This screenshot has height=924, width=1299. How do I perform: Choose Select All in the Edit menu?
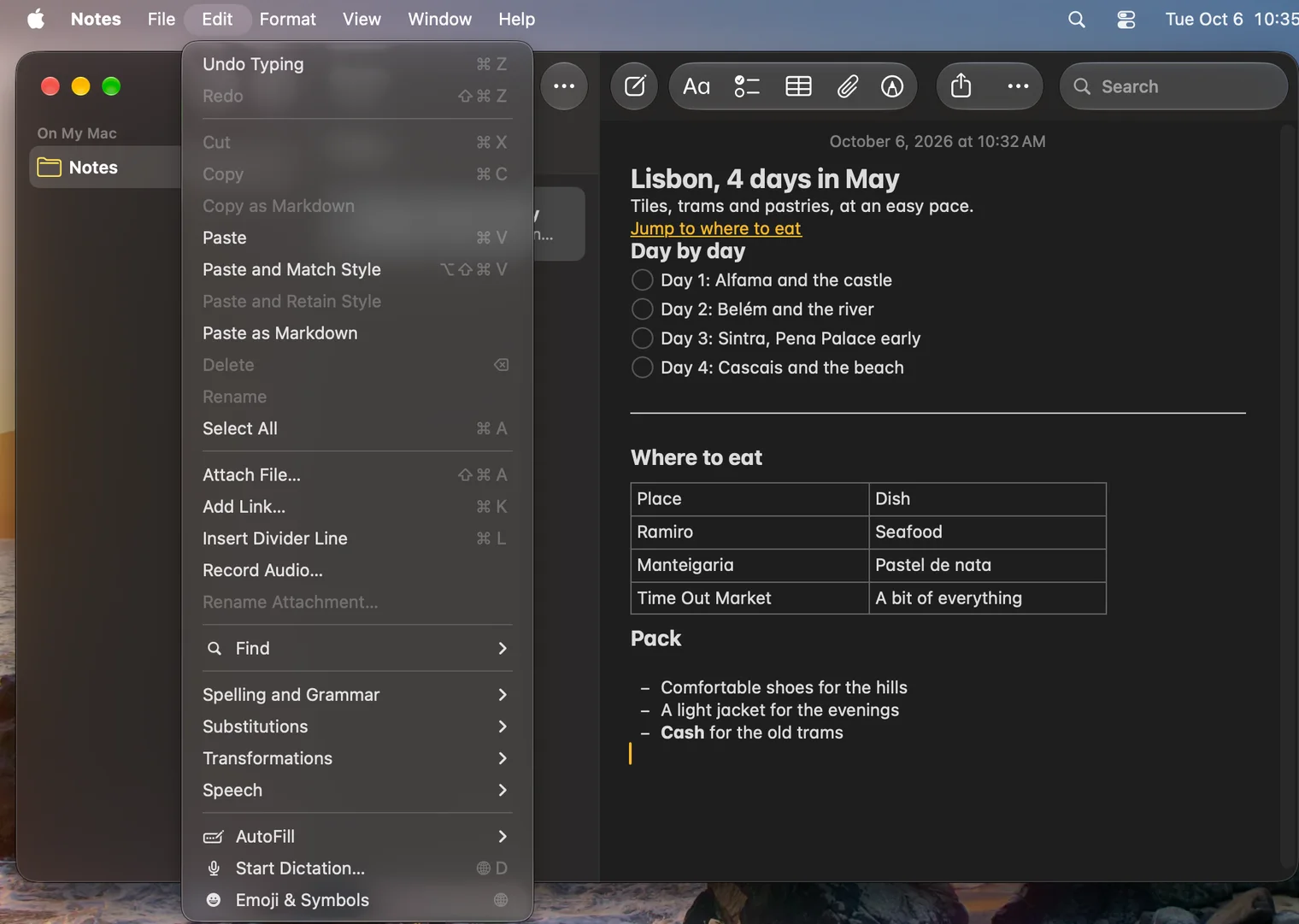pyautogui.click(x=357, y=428)
